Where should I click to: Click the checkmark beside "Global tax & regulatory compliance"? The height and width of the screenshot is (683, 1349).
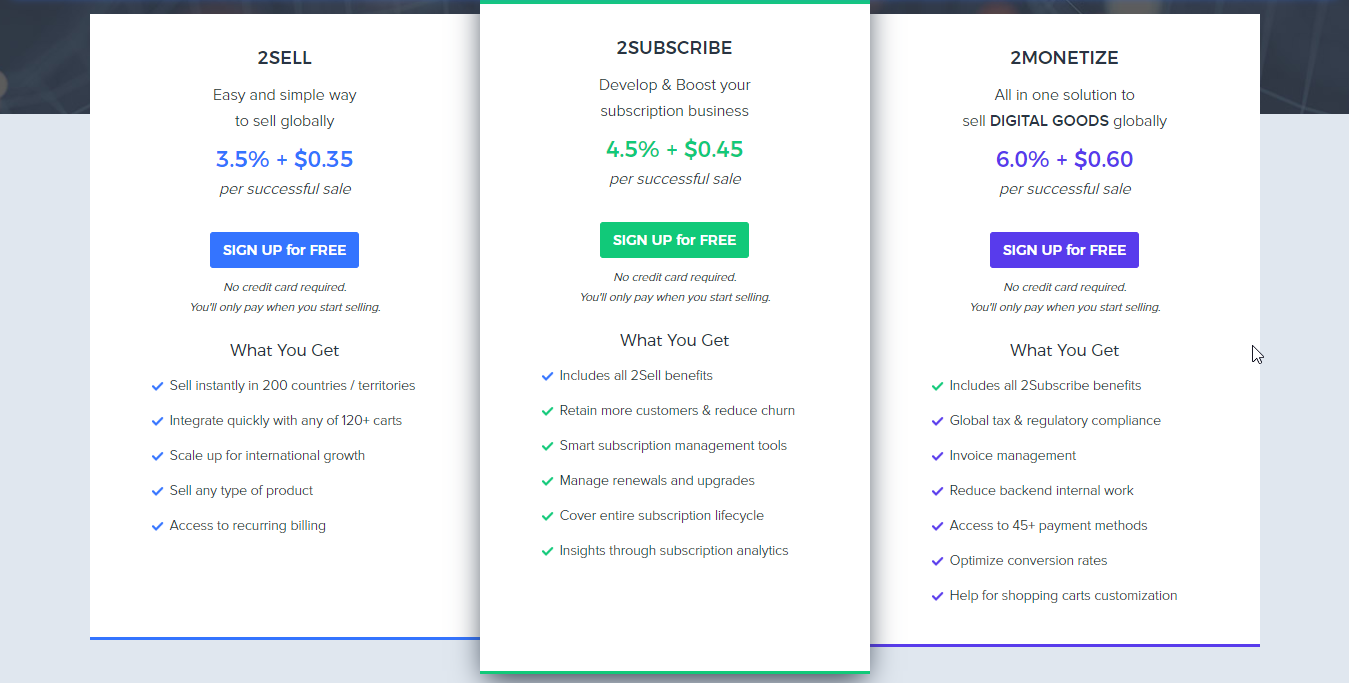938,420
